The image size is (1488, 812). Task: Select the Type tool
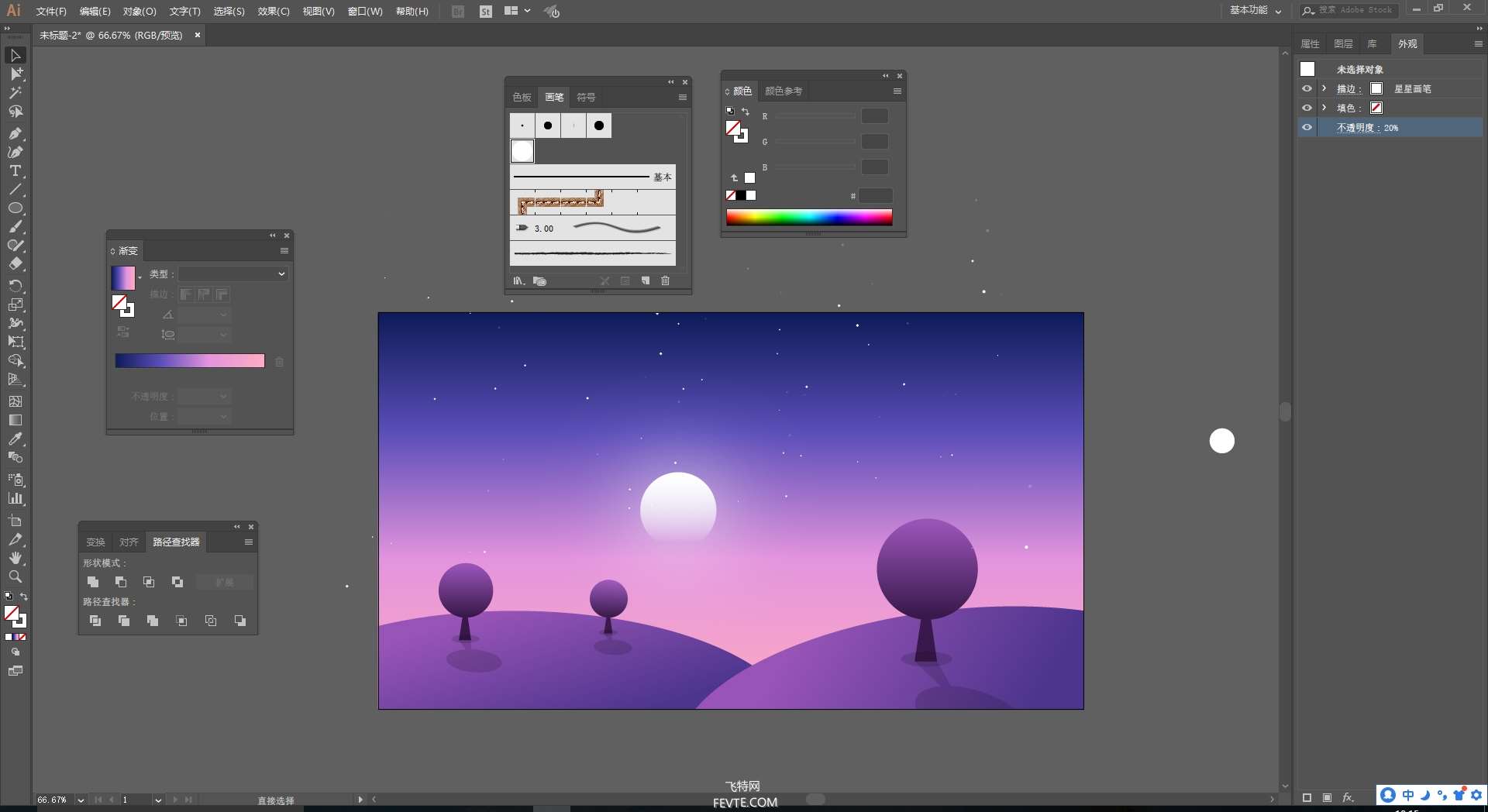(x=15, y=170)
